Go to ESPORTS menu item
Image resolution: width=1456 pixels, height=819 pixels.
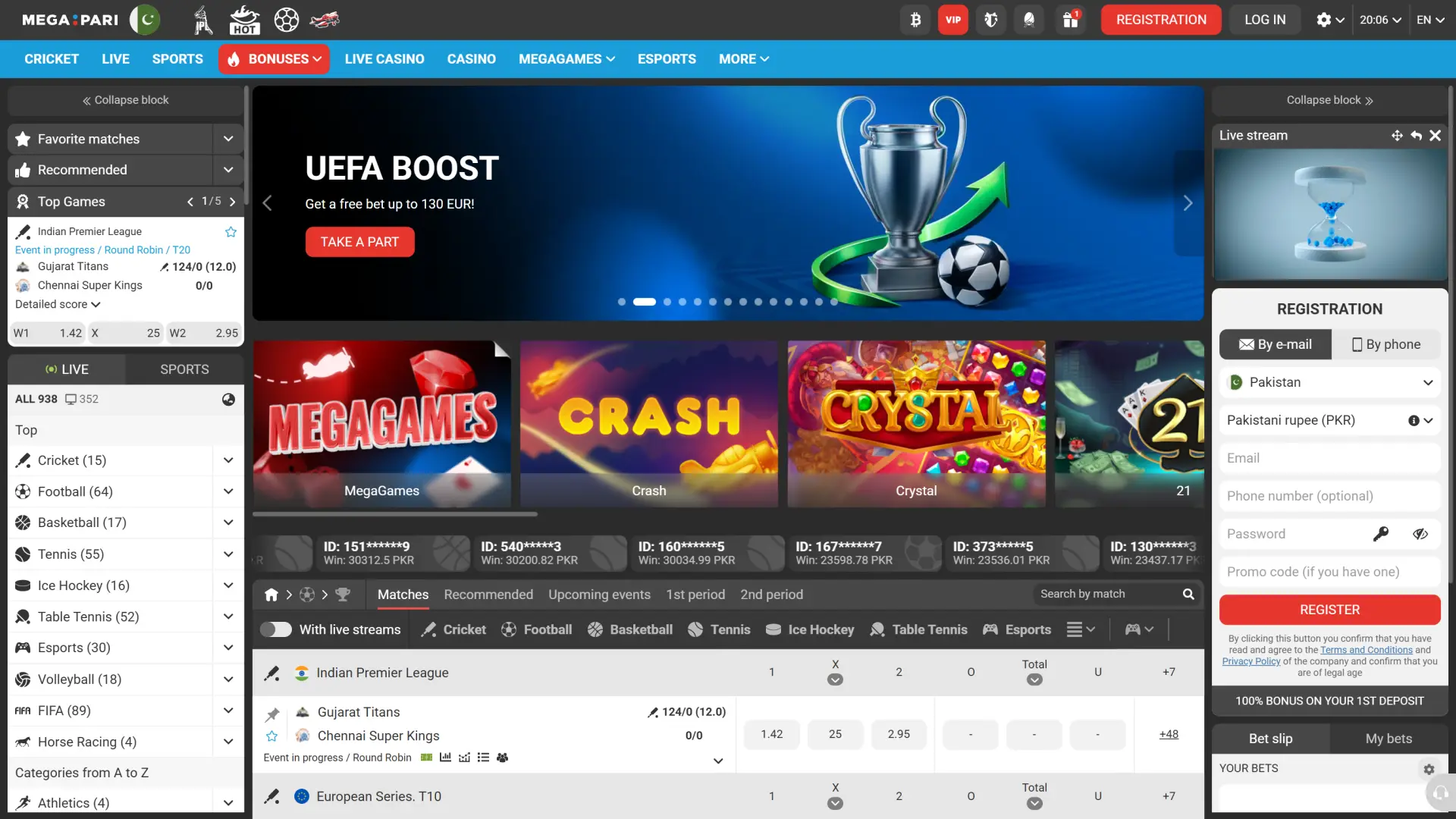tap(667, 59)
